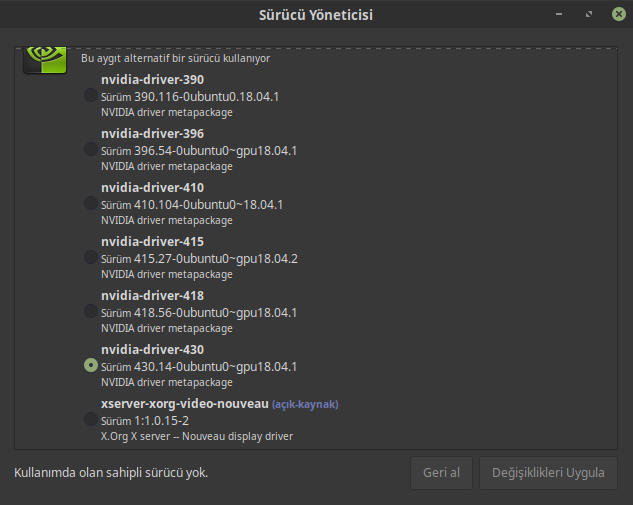This screenshot has width=633, height=505.
Task: Click the NVIDIA logo icon
Action: 45,60
